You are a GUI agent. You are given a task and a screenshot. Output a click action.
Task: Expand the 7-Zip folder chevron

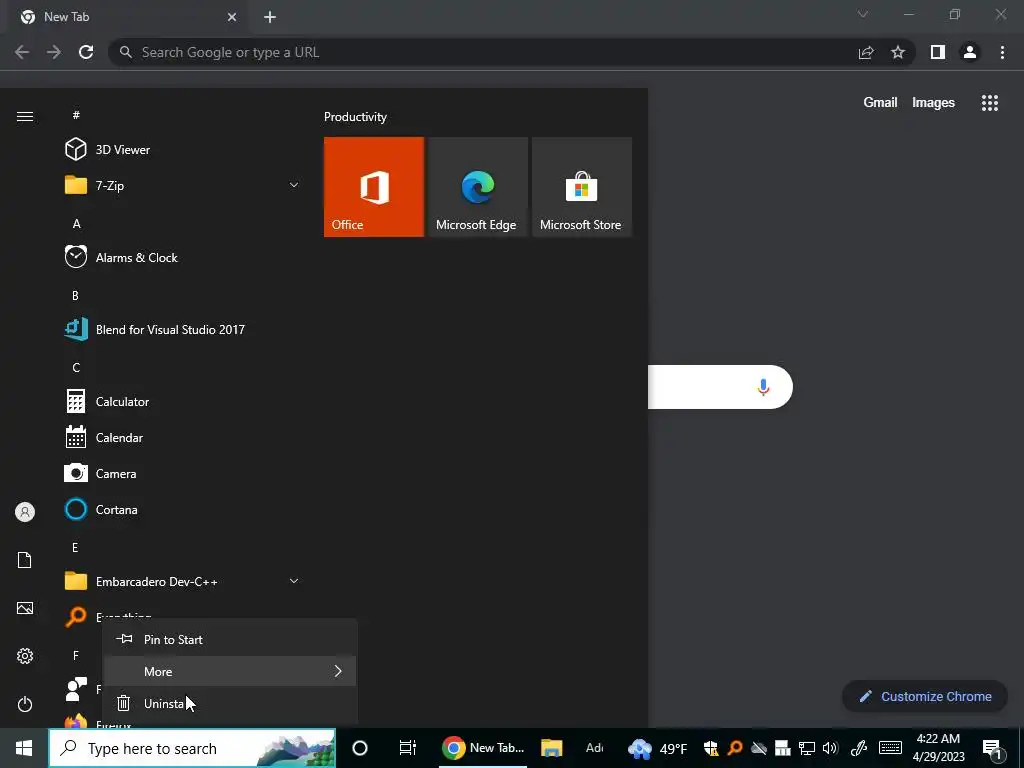(294, 185)
